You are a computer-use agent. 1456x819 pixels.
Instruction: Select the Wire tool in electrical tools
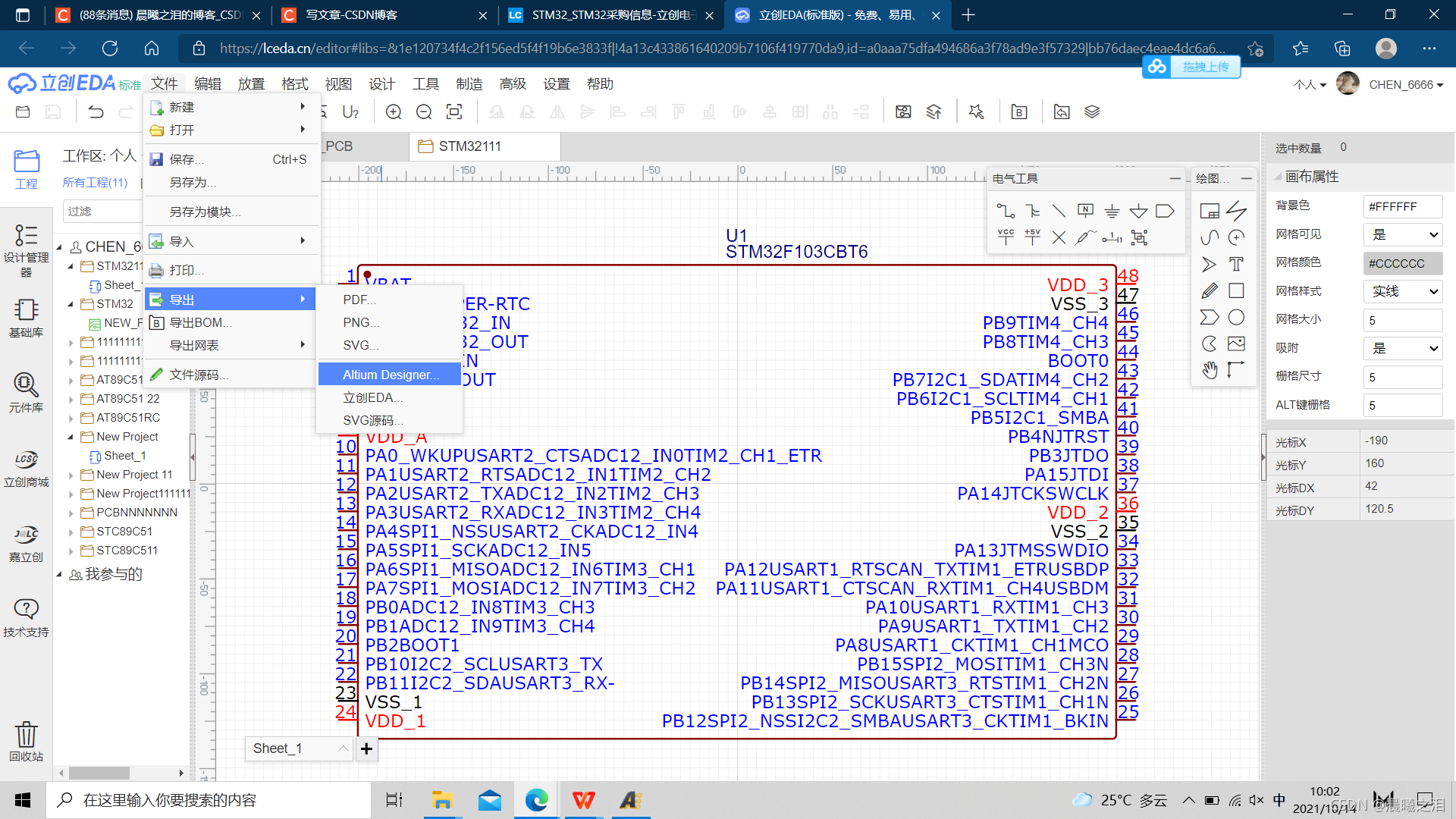(x=1006, y=211)
